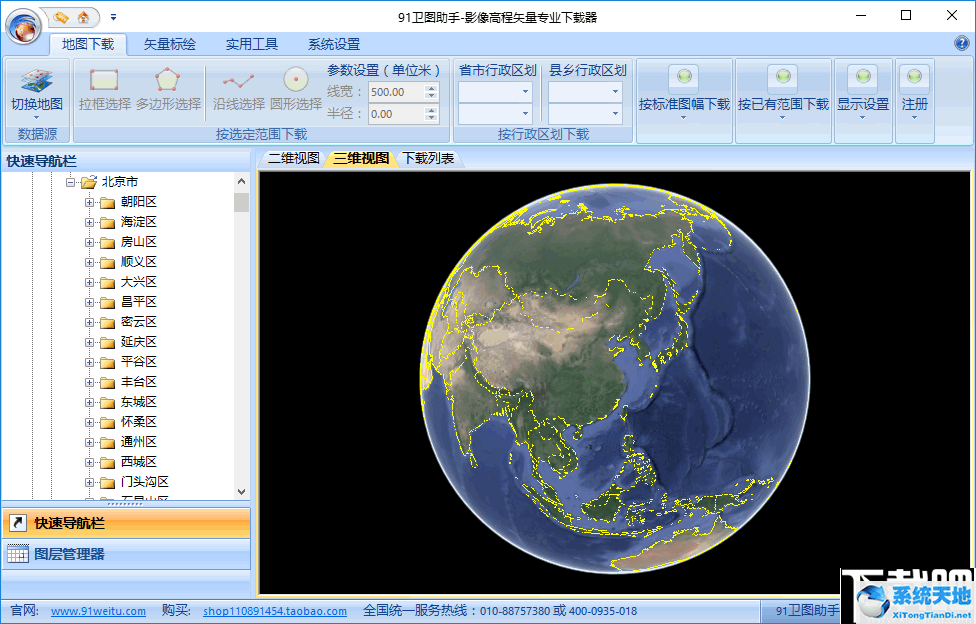Click the navigation tree scrollbar down arrow

pyautogui.click(x=242, y=491)
